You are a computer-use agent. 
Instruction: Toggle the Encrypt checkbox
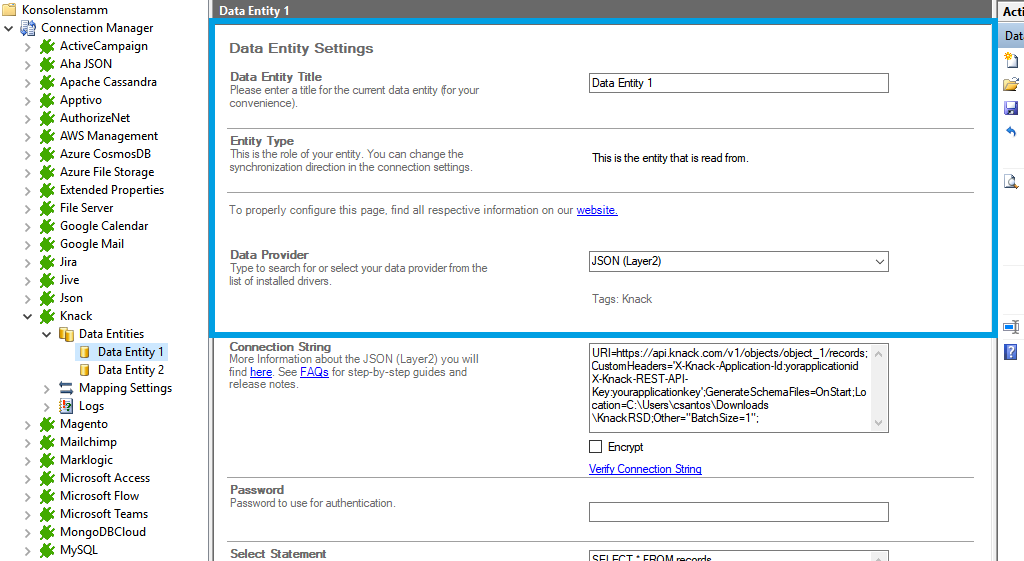pyautogui.click(x=596, y=447)
